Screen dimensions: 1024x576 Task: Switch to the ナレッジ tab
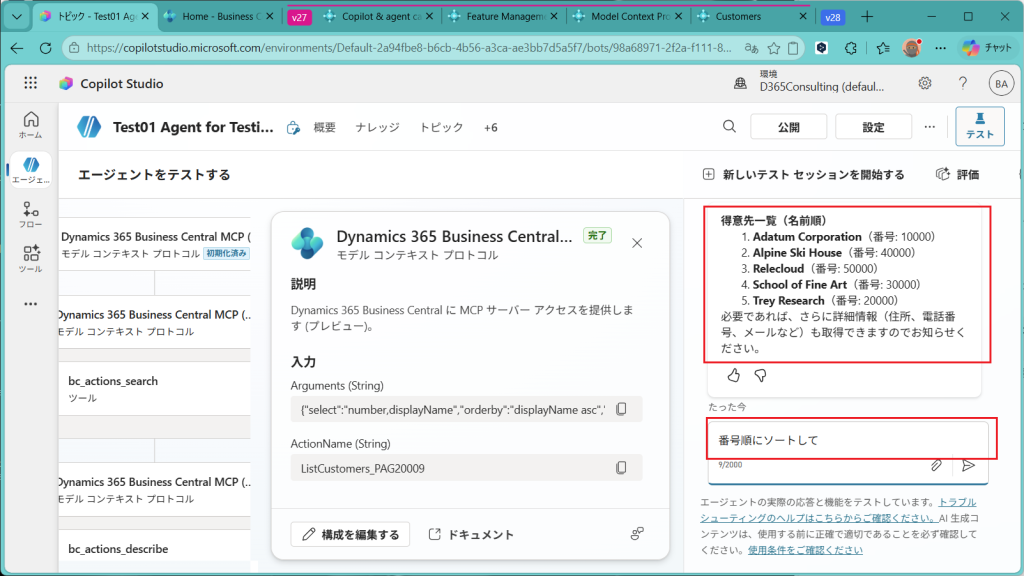click(377, 127)
